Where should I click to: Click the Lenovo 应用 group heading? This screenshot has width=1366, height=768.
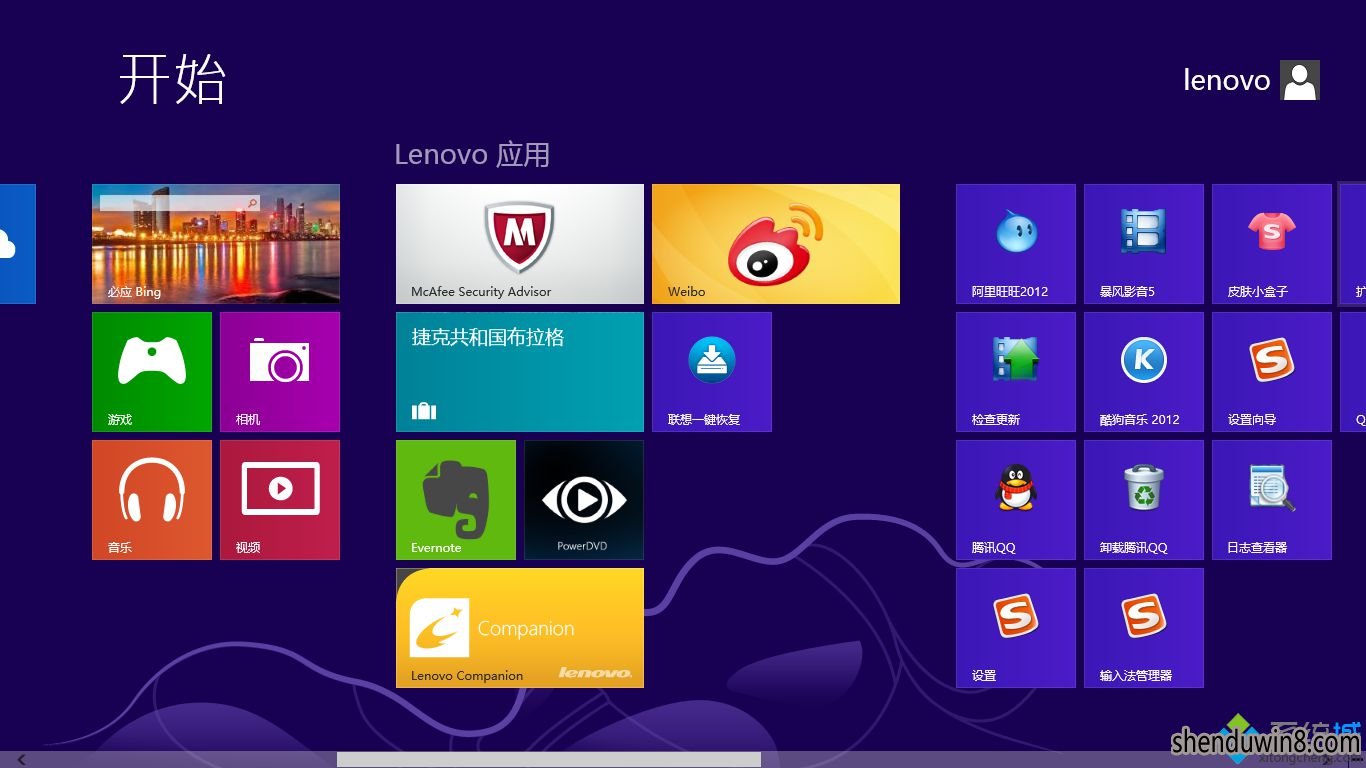tap(472, 155)
